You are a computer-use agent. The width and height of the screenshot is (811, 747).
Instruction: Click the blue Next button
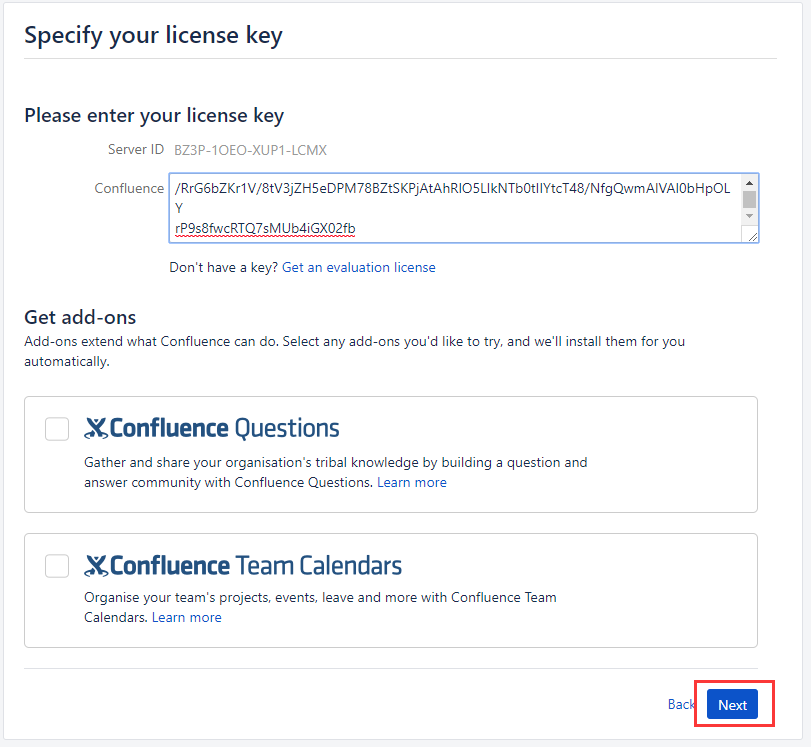point(732,704)
